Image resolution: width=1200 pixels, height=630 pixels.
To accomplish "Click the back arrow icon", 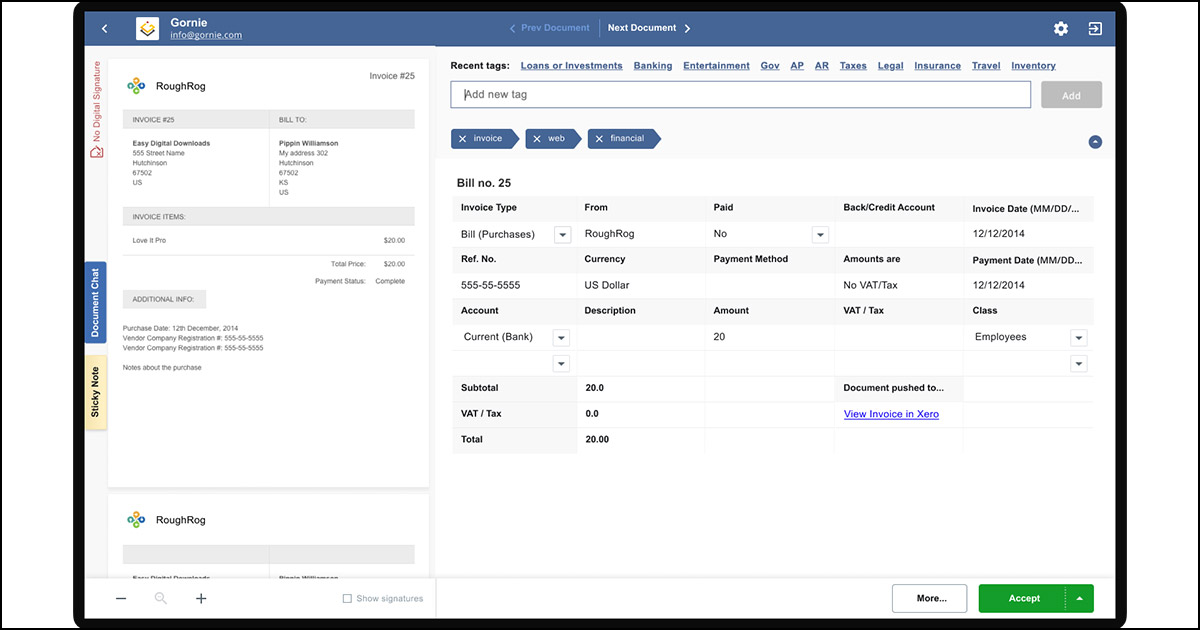I will 105,29.
